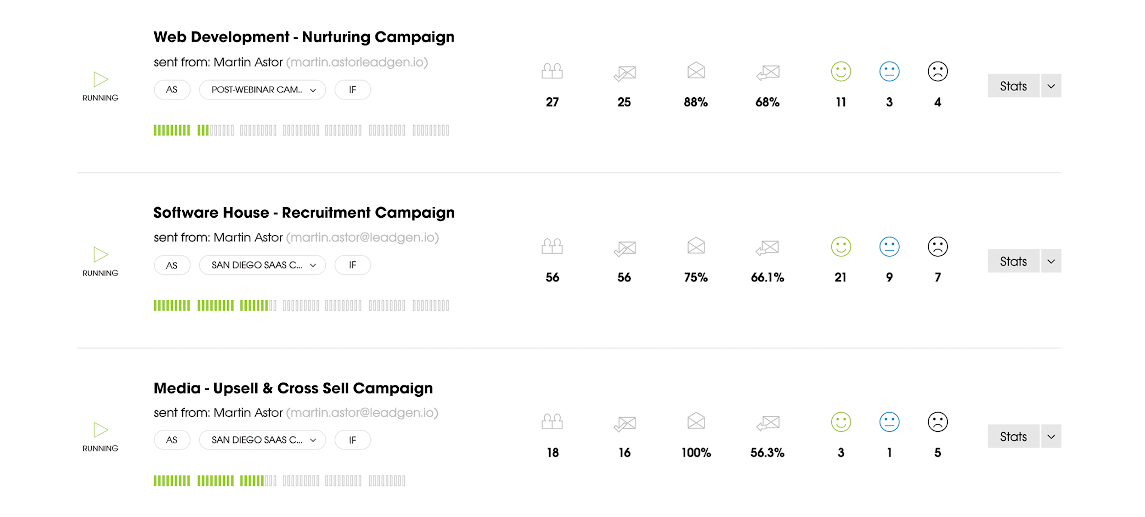The width and height of the screenshot is (1145, 517).
Task: Click the neutral face icon for Media Upsell campaign
Action: click(x=889, y=422)
